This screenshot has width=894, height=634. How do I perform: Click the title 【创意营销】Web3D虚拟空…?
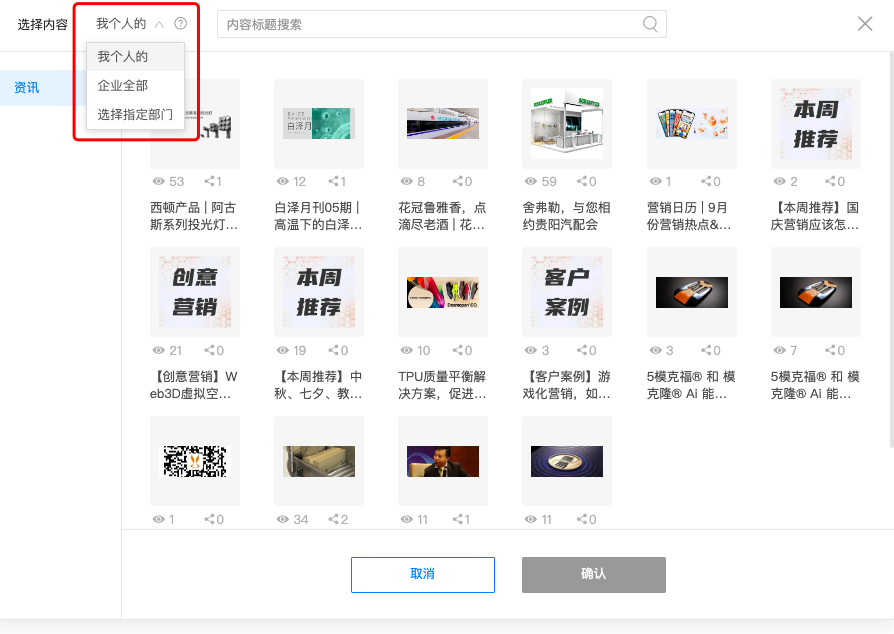pyautogui.click(x=194, y=385)
